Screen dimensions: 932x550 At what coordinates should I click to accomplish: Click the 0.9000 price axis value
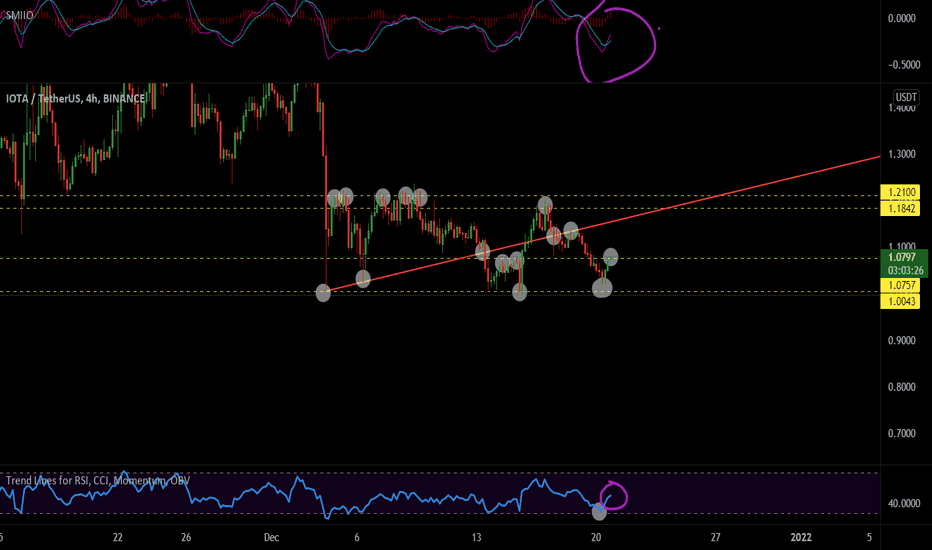point(901,341)
